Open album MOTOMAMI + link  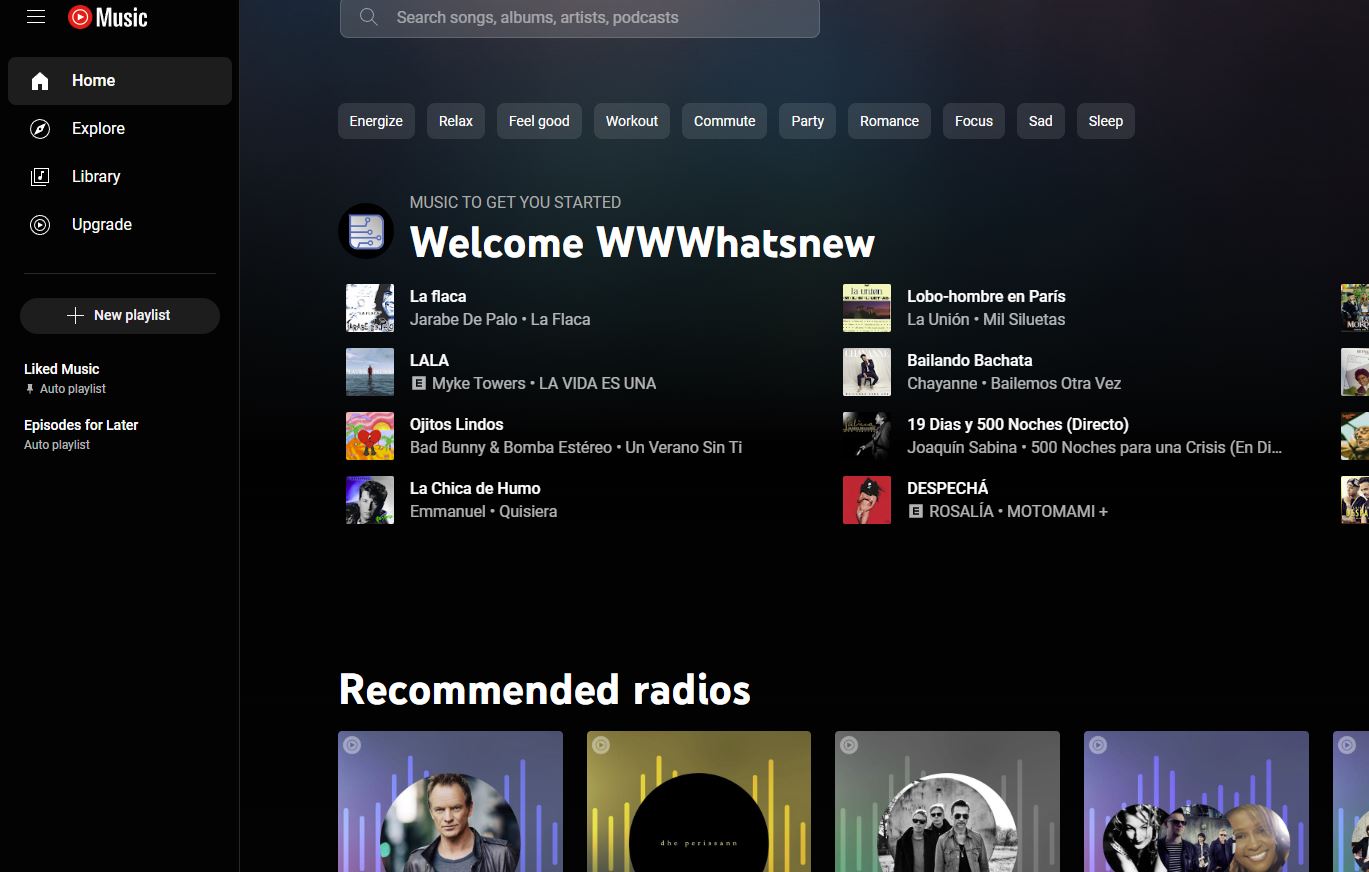pyautogui.click(x=1058, y=512)
